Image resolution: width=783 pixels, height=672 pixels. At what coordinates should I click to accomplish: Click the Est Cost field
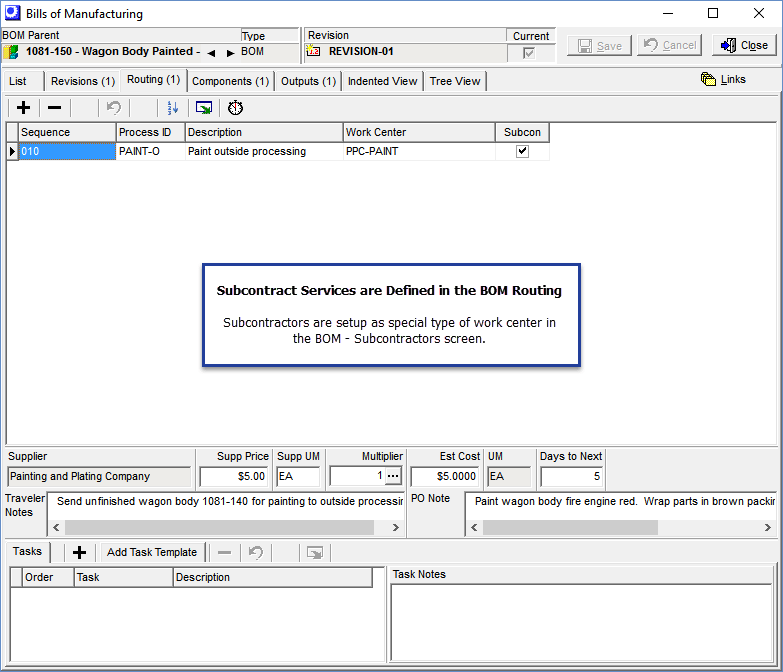[x=444, y=476]
